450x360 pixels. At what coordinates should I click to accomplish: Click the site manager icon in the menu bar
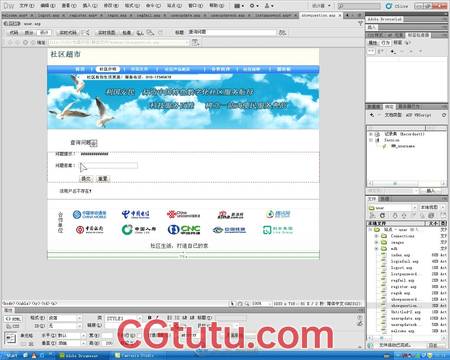pyautogui.click(x=269, y=6)
